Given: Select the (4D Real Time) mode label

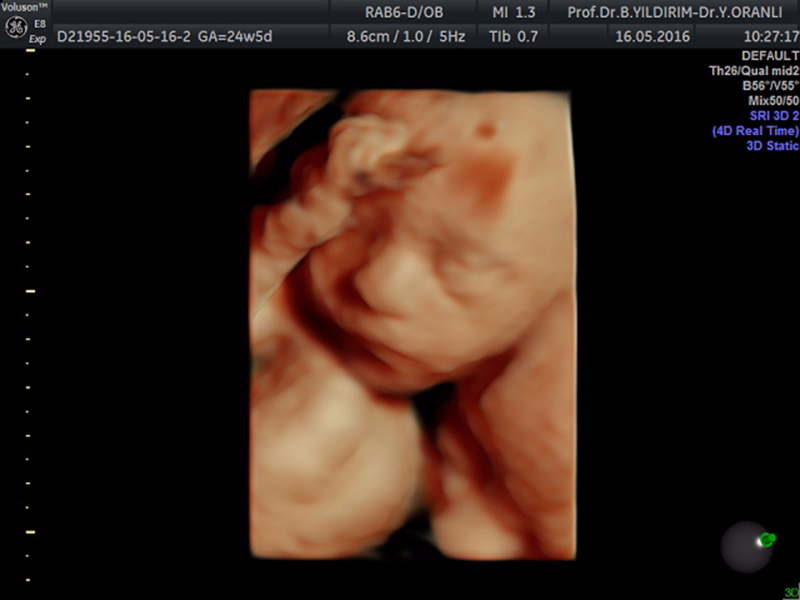Looking at the screenshot, I should [755, 131].
